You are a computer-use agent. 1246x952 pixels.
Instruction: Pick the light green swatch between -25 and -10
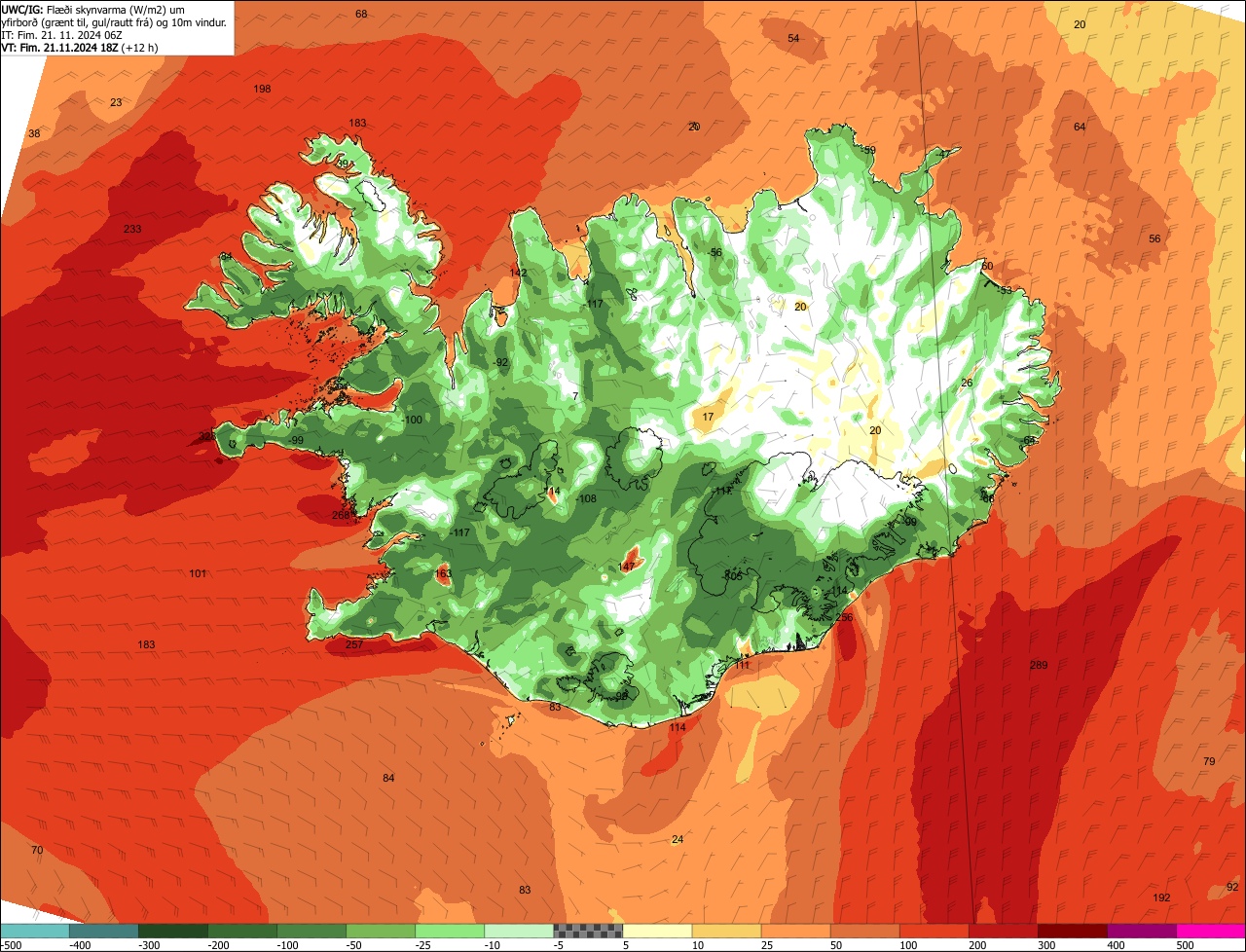(450, 931)
